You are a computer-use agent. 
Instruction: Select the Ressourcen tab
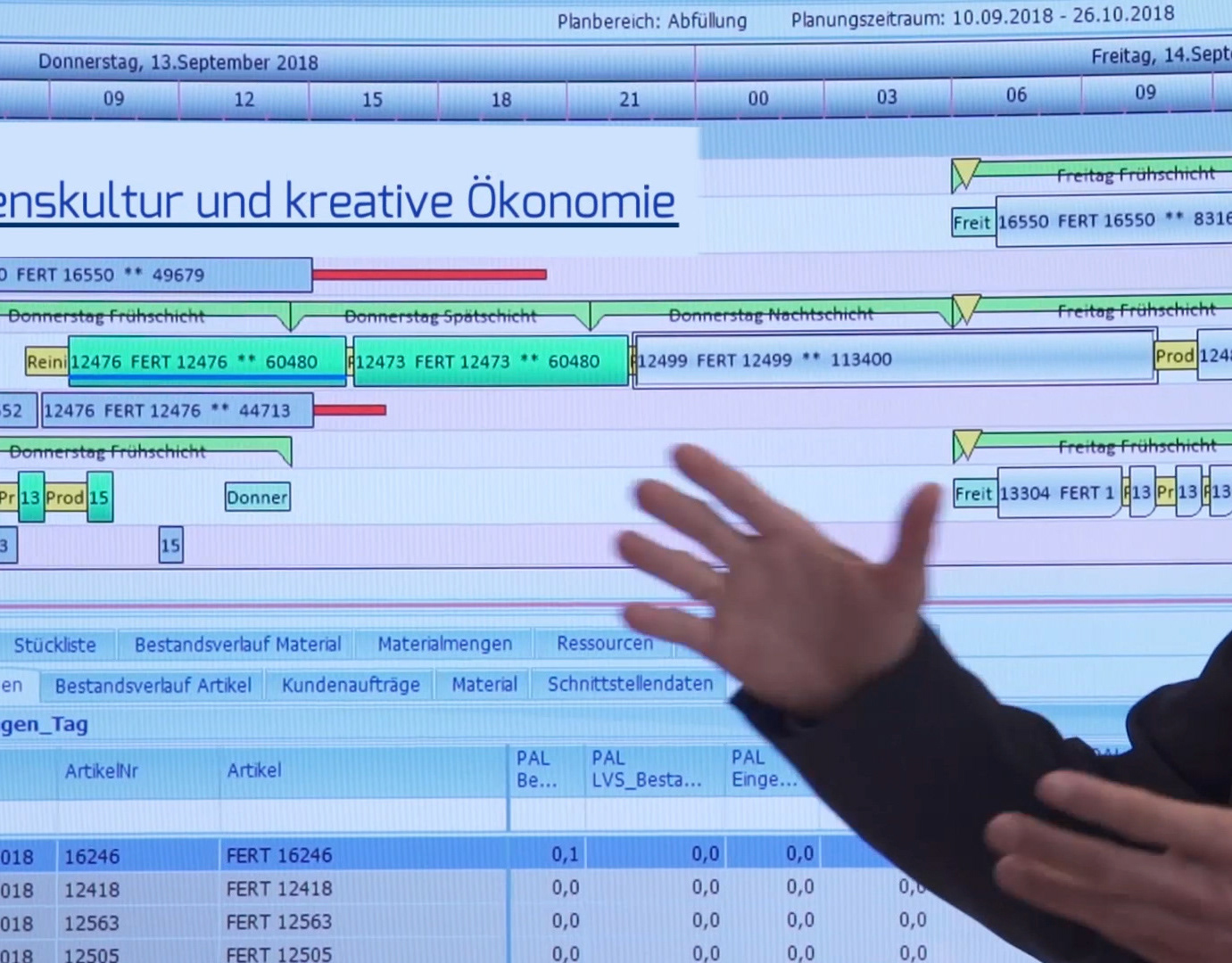click(604, 643)
